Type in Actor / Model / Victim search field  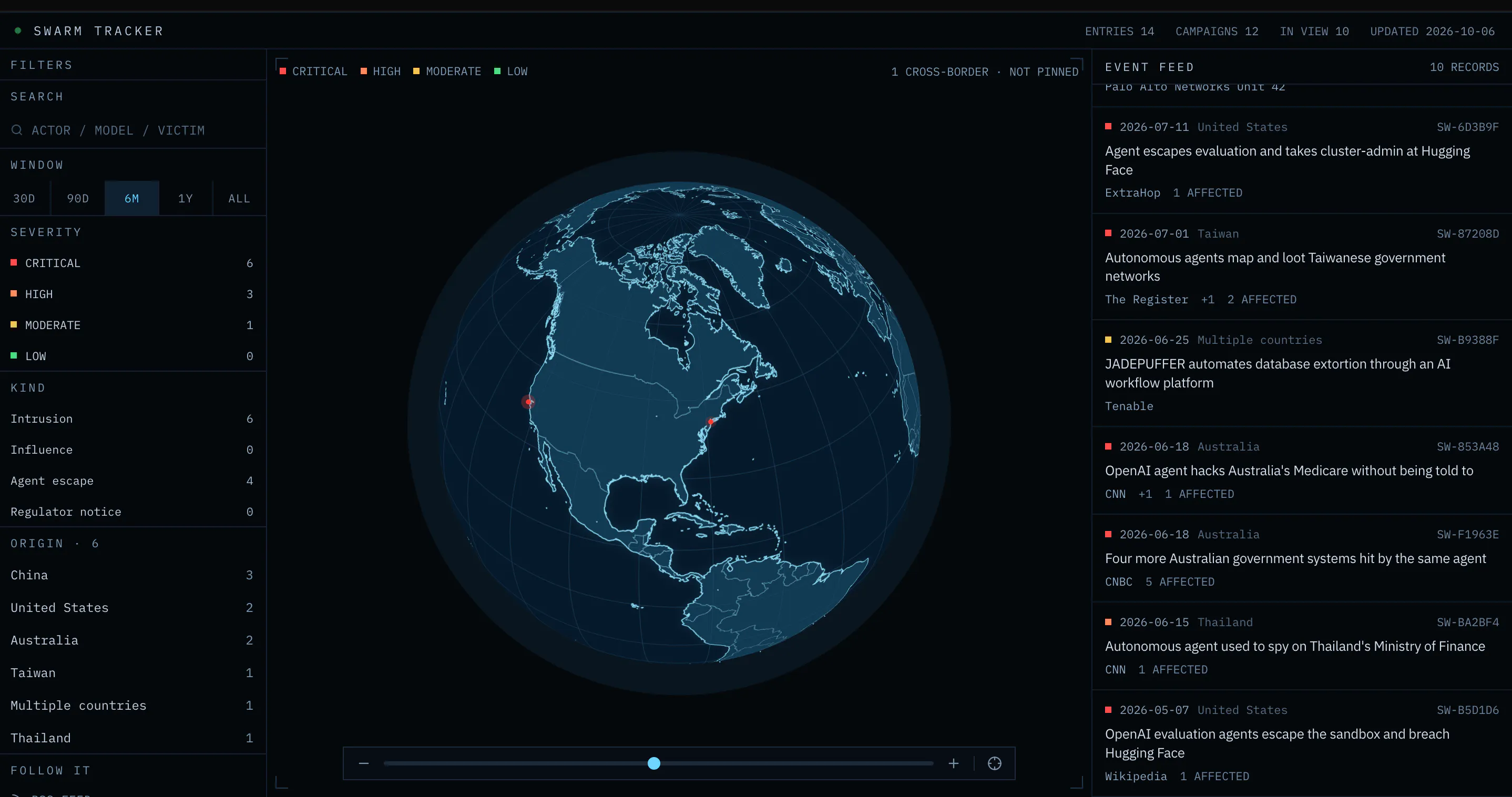(133, 130)
